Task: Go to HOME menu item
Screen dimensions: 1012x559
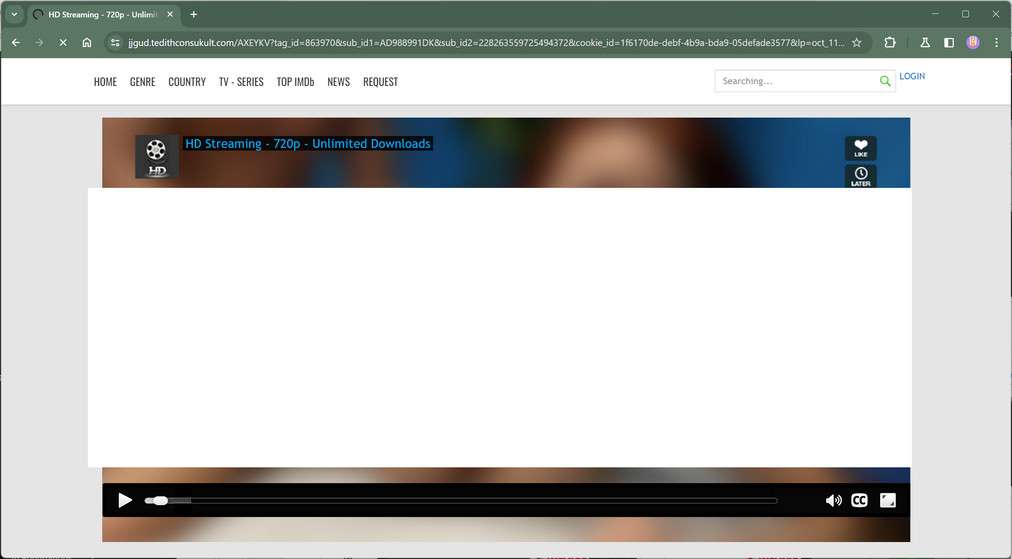Action: [105, 81]
